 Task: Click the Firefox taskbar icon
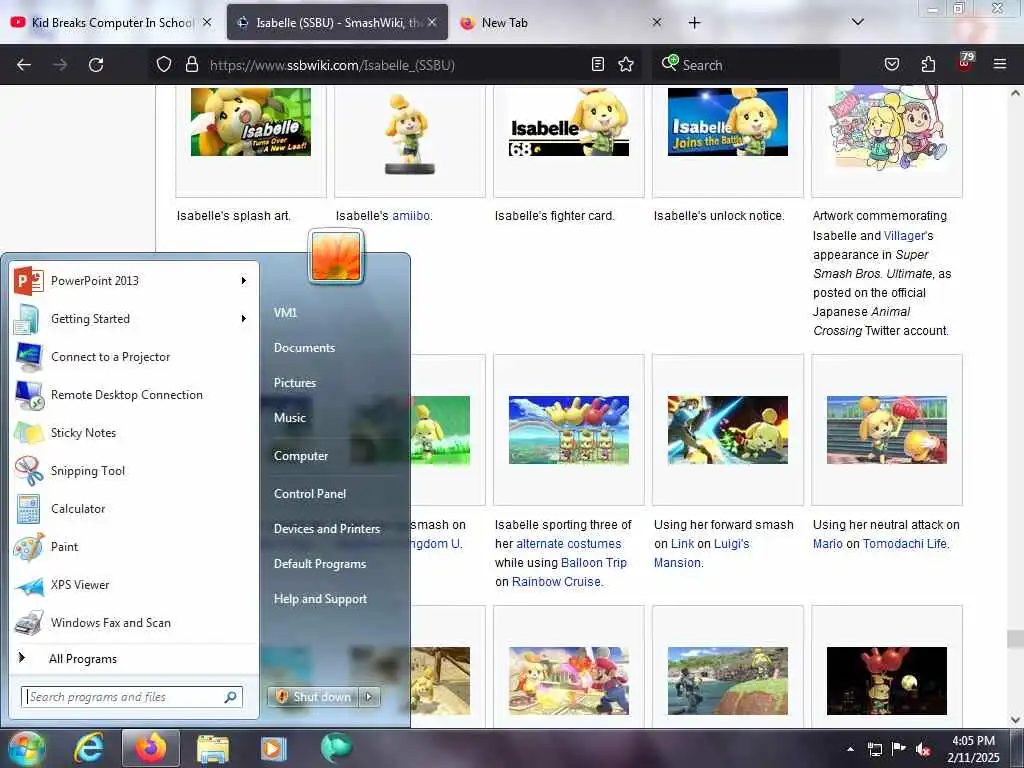pyautogui.click(x=151, y=748)
